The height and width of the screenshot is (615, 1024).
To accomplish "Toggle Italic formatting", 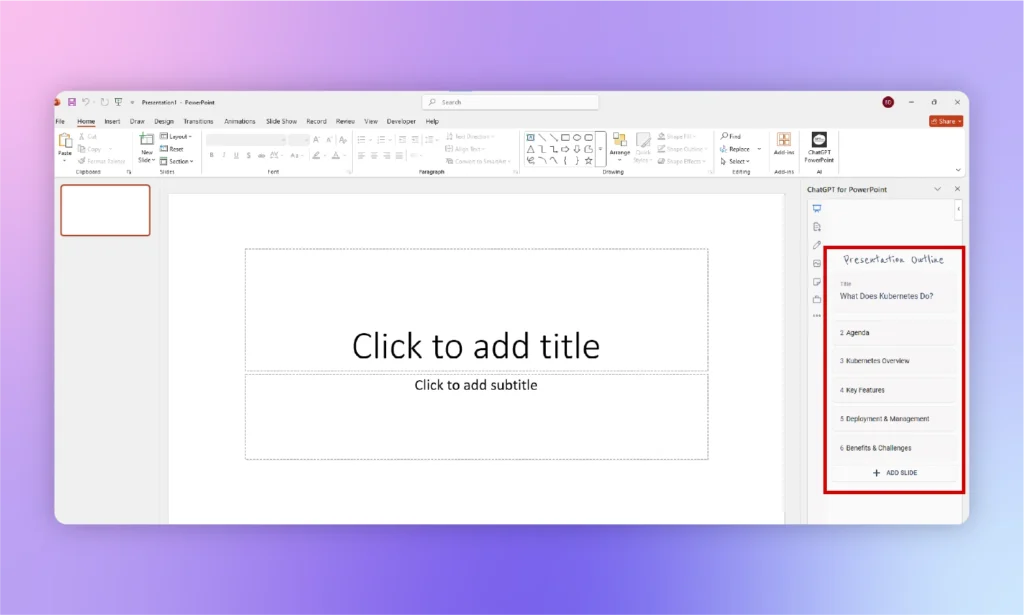I will tap(224, 155).
